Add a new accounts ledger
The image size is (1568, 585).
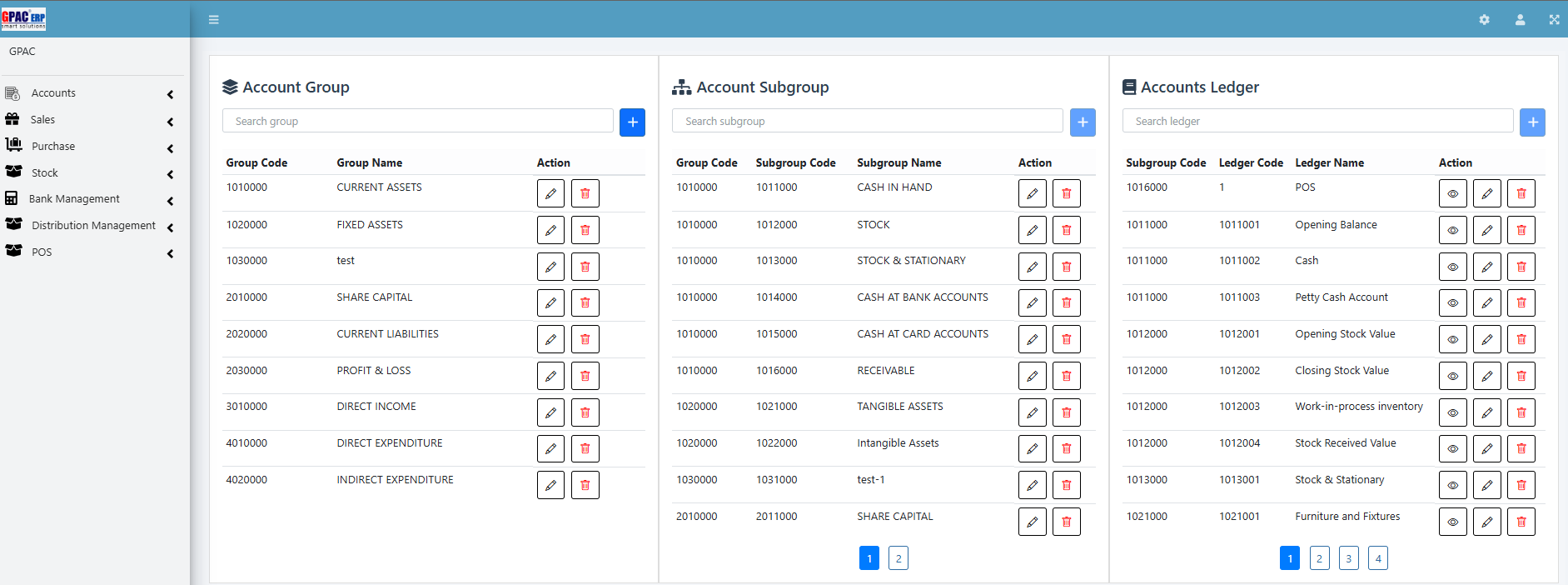[x=1531, y=122]
